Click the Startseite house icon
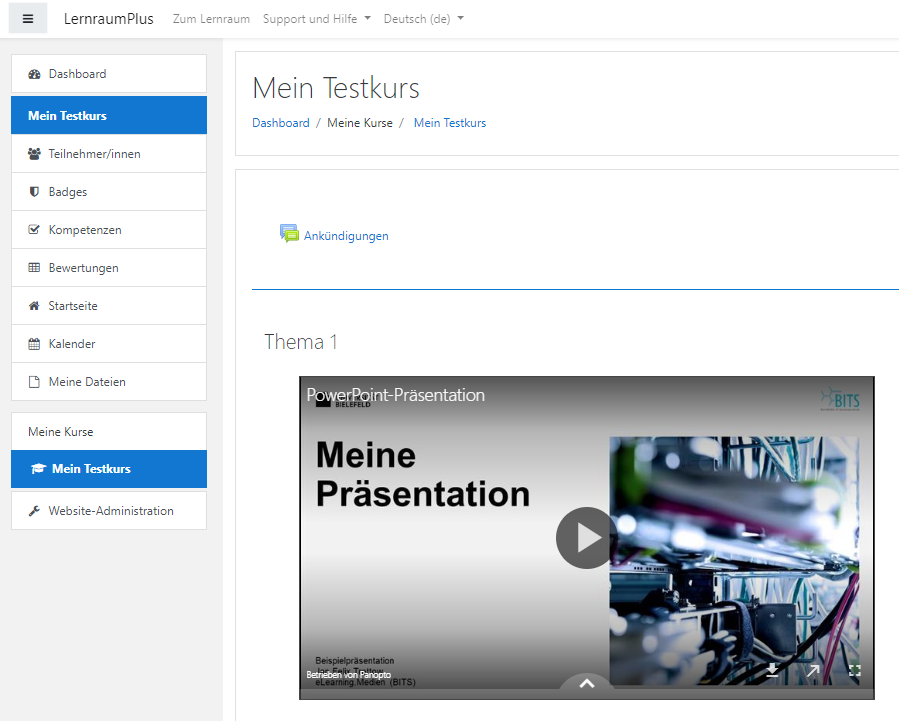899x721 pixels. 34,305
